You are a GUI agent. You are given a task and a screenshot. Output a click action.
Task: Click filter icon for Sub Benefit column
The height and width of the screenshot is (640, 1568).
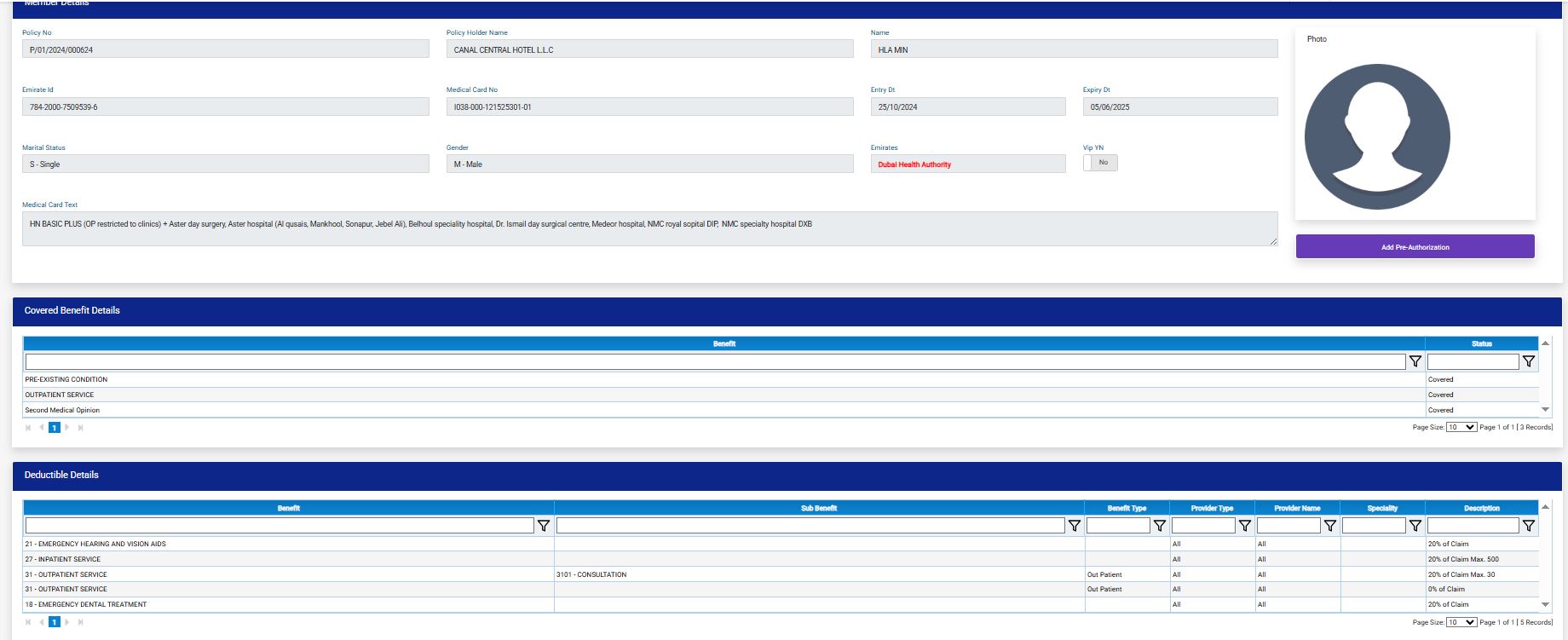pyautogui.click(x=1074, y=526)
